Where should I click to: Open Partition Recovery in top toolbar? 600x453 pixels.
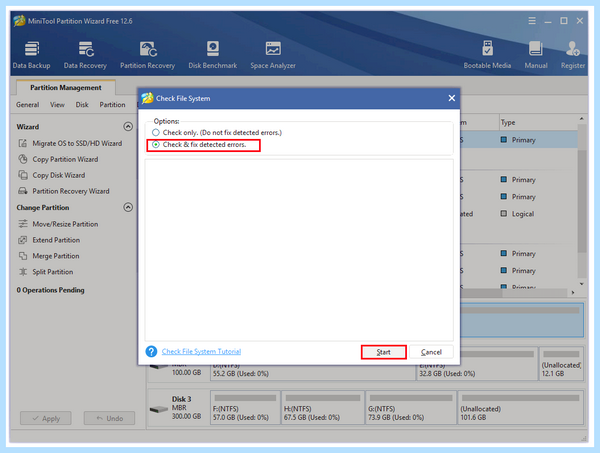[147, 55]
